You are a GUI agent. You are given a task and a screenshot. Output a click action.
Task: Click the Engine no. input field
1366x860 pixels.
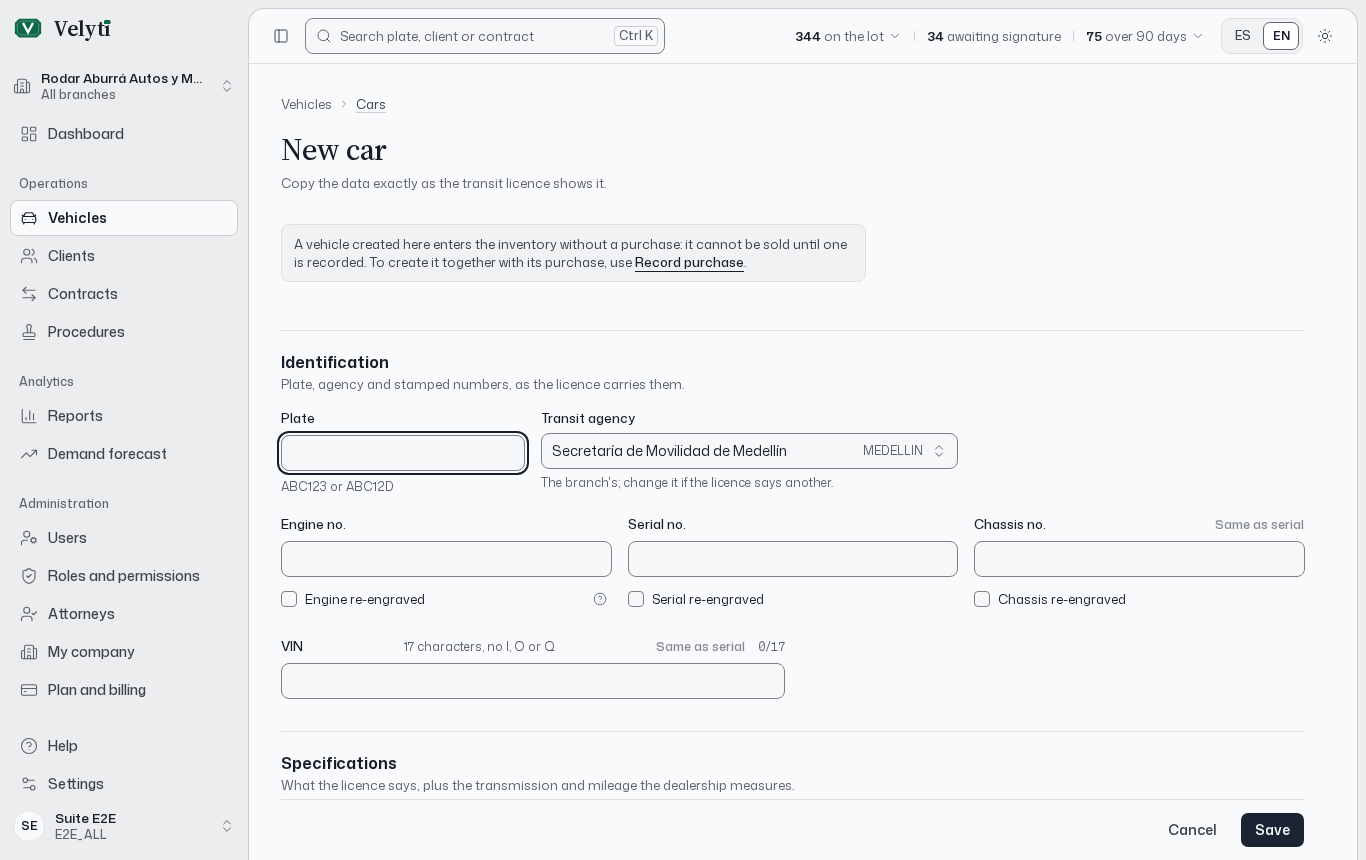point(446,559)
